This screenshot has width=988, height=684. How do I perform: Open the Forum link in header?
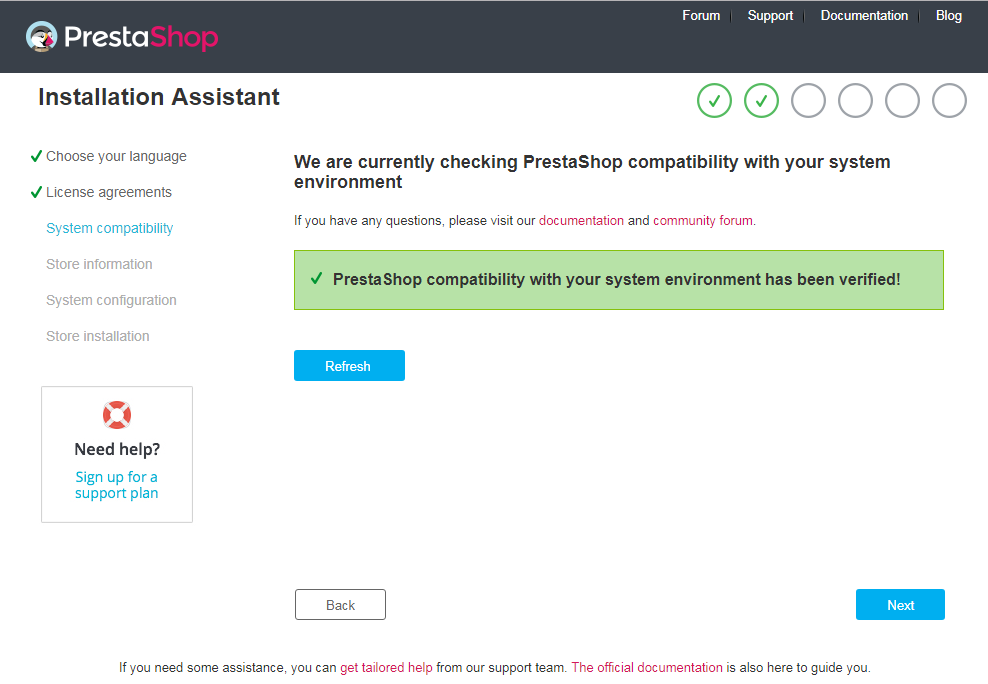point(701,16)
